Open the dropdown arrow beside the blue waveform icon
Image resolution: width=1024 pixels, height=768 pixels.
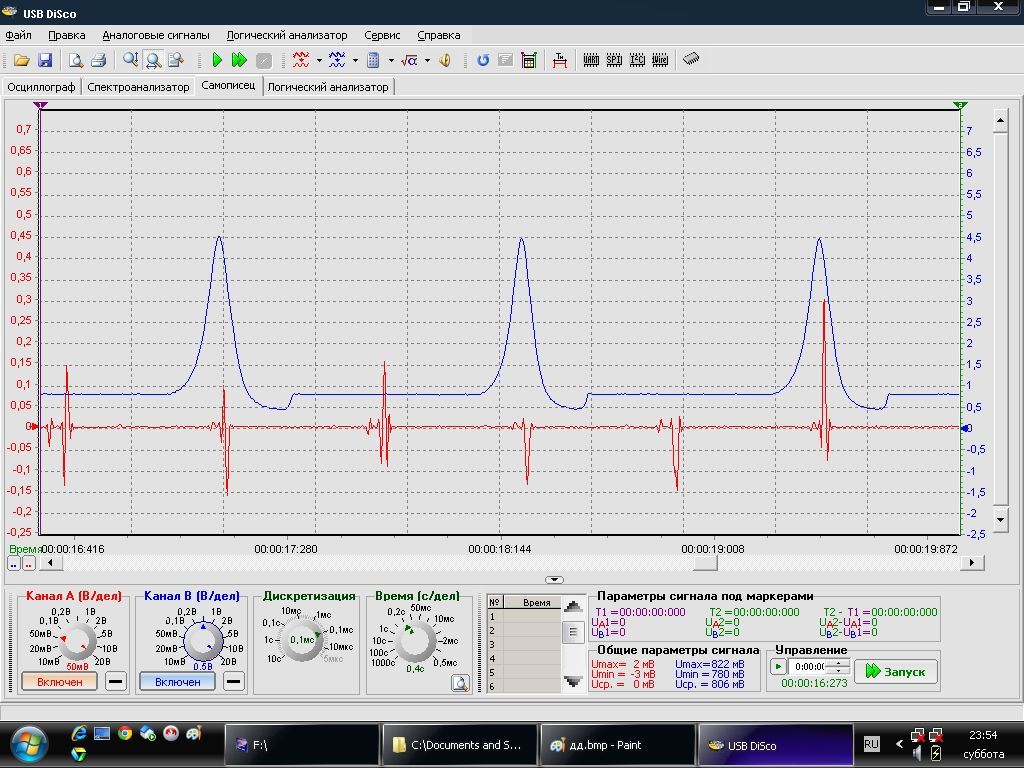click(x=355, y=61)
